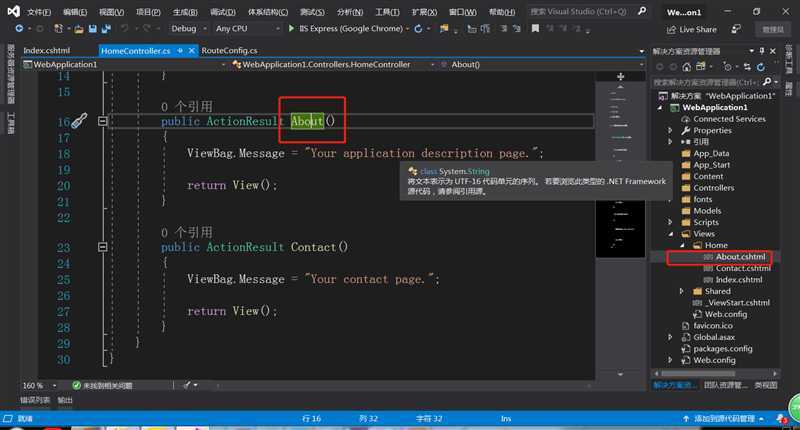Select About.cshtml in Solution Explorer
This screenshot has height=430, width=800.
(x=740, y=257)
